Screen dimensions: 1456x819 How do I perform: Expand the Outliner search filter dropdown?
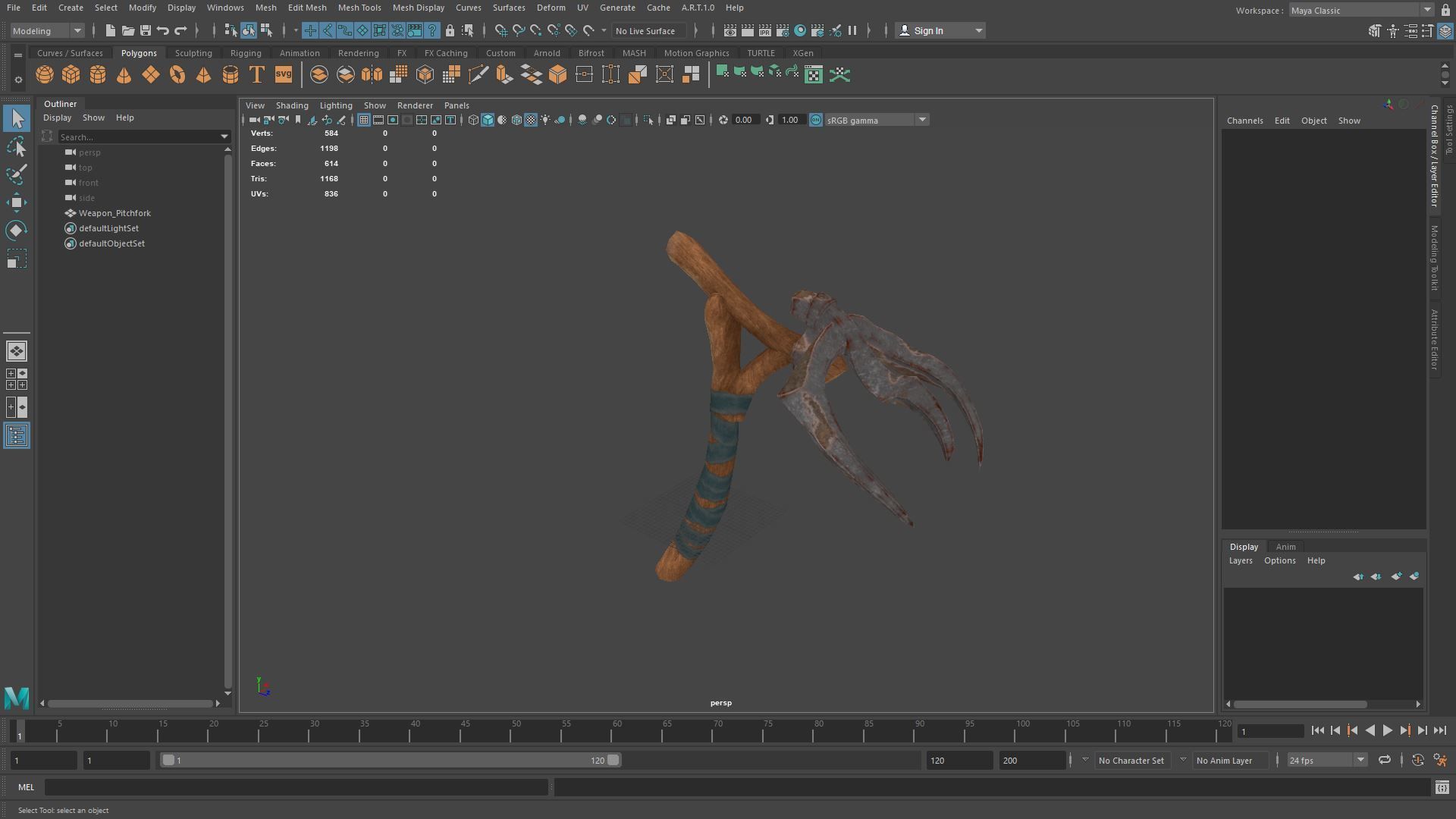pos(224,137)
